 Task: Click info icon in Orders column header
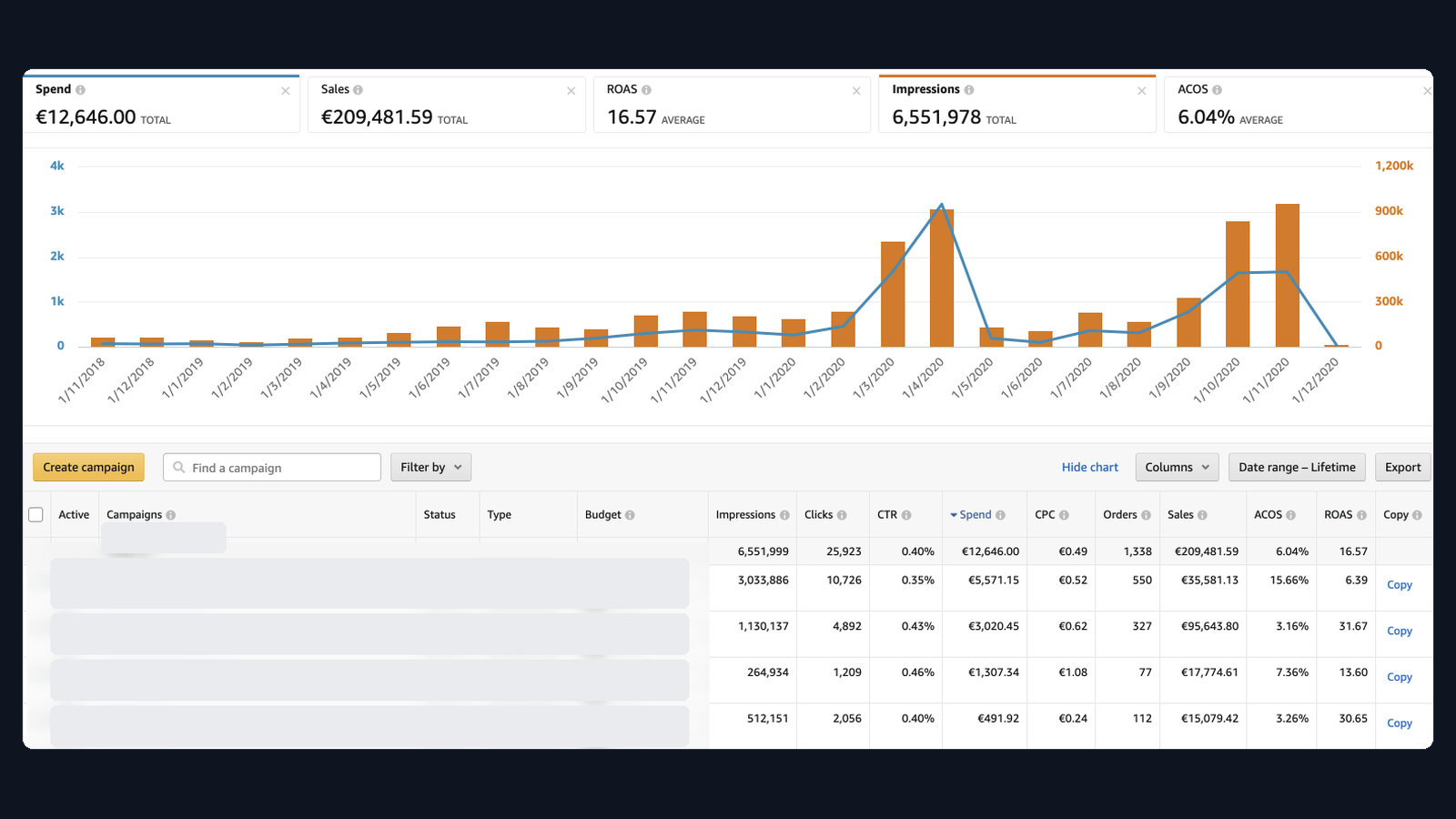pos(1146,515)
